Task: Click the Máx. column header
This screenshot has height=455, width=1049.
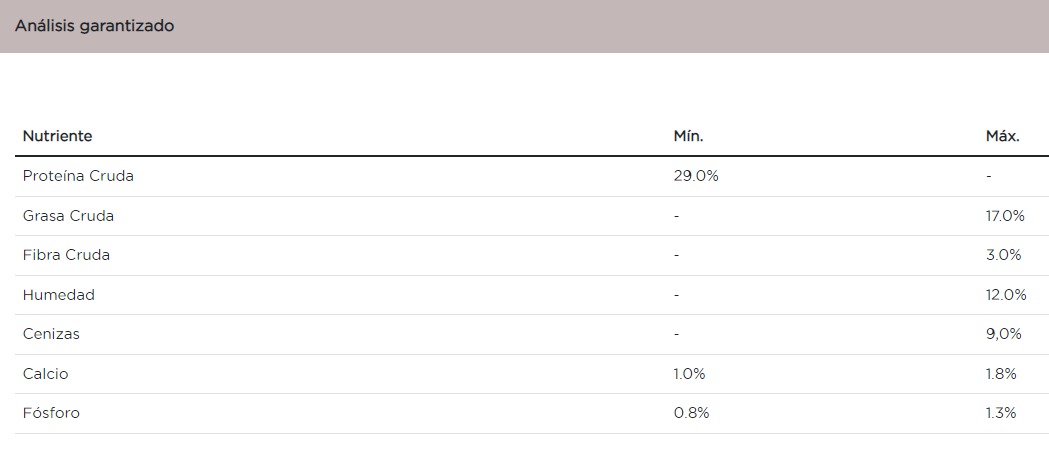Action: (x=1003, y=136)
